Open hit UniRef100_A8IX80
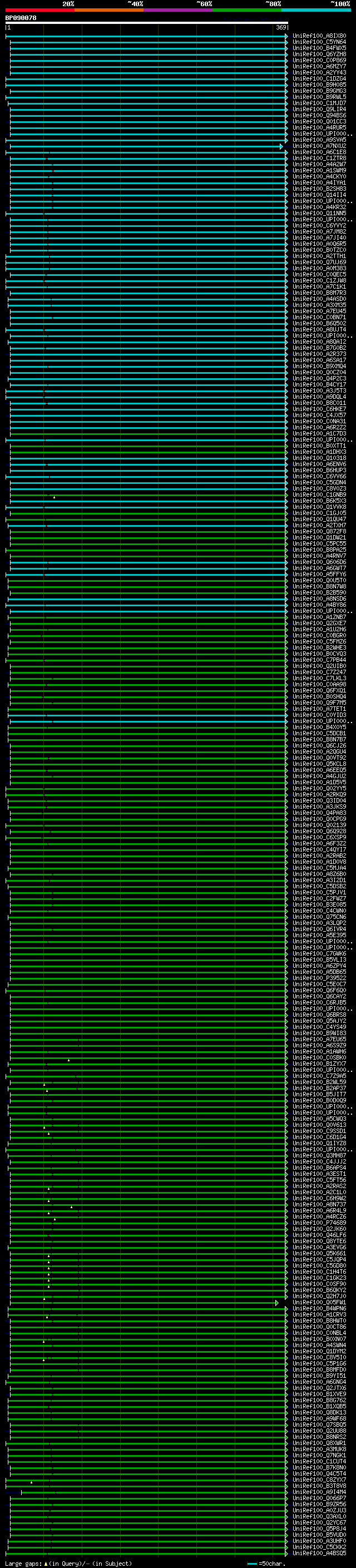This screenshot has height=1568, width=356. click(319, 36)
